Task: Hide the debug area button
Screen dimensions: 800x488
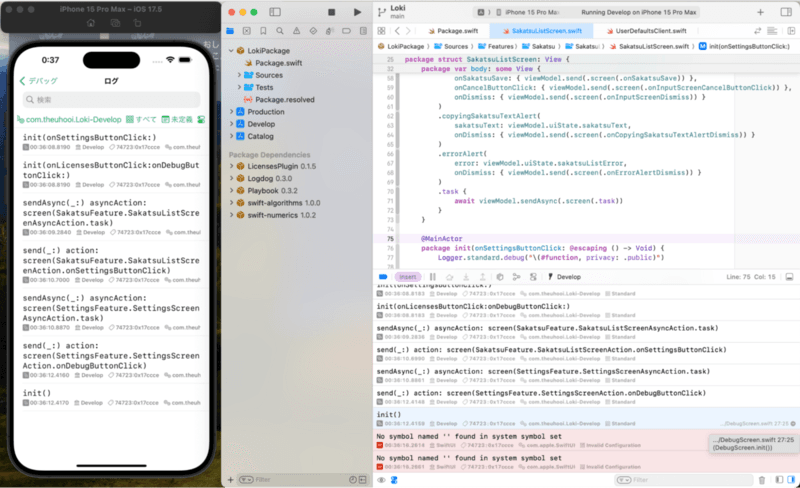Action: coord(789,277)
